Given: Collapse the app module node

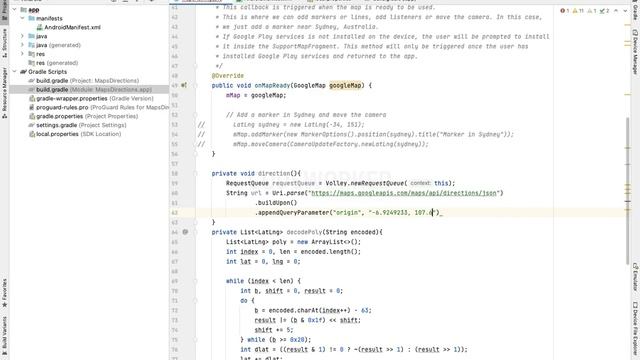Looking at the screenshot, I should click(x=15, y=9).
